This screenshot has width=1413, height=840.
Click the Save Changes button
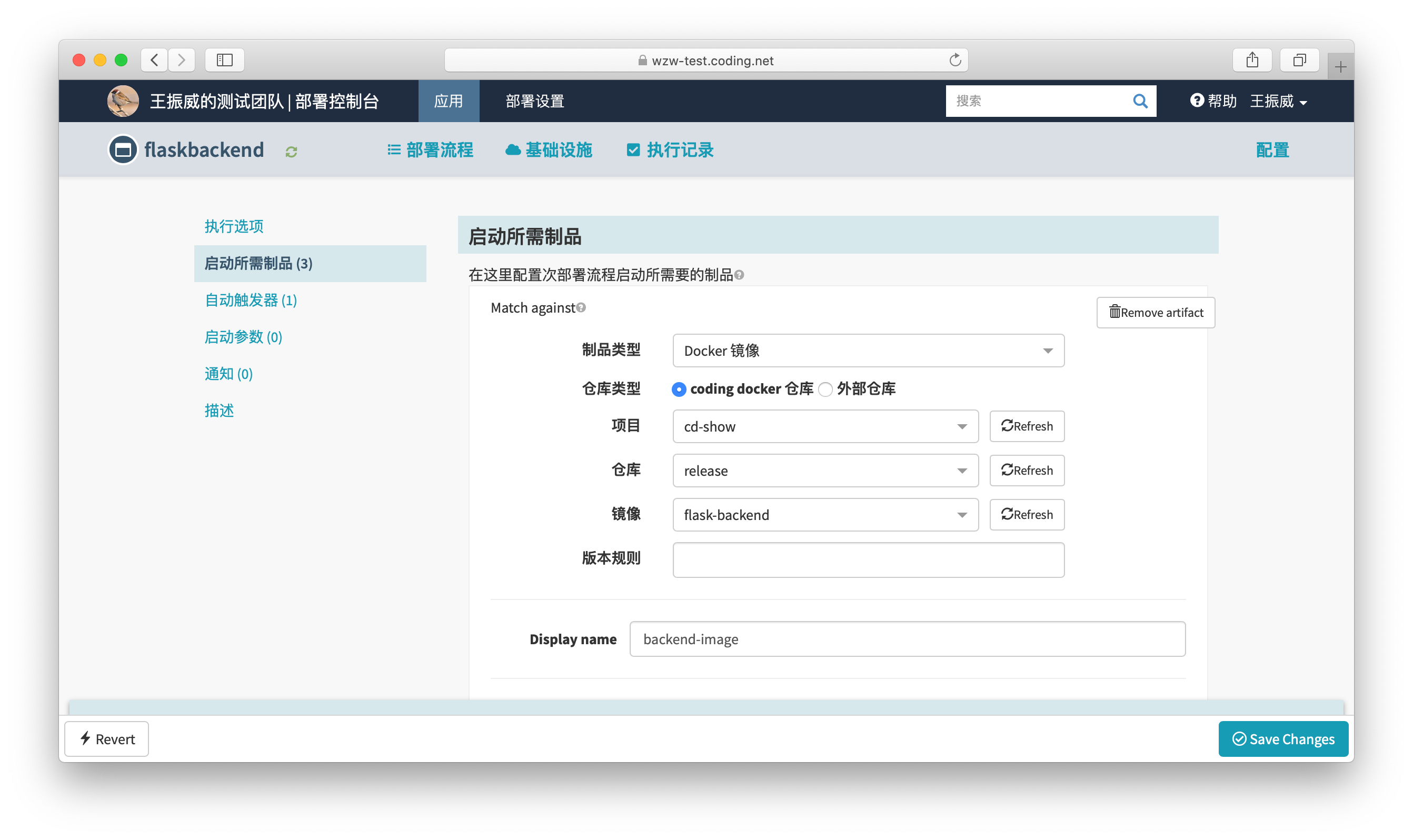1283,738
